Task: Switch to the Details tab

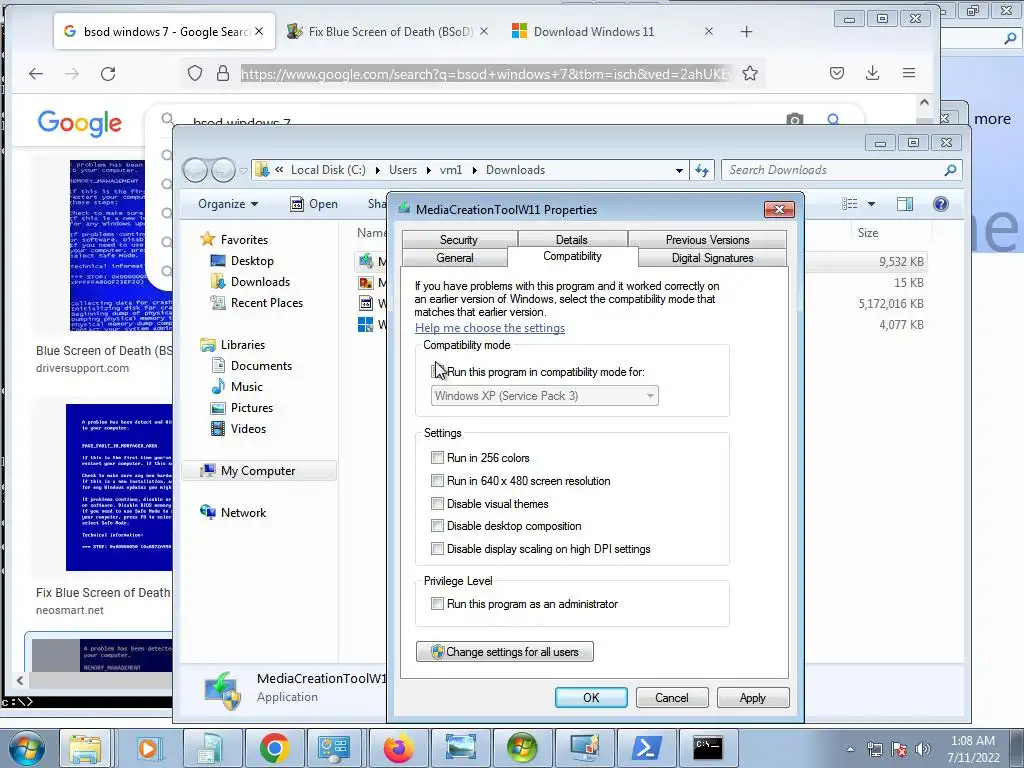Action: click(x=572, y=240)
